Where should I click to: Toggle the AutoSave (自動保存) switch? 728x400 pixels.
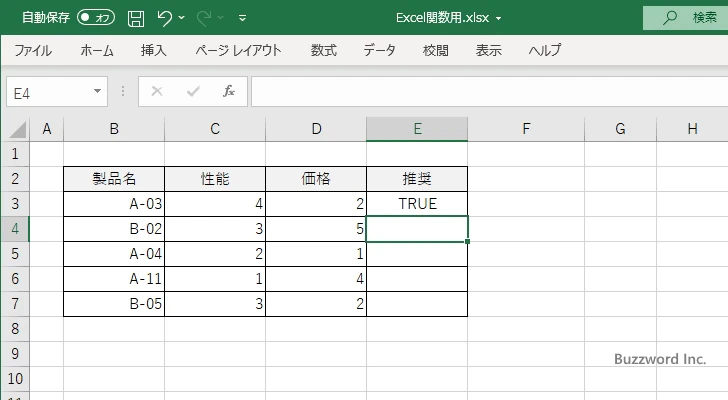pos(96,18)
